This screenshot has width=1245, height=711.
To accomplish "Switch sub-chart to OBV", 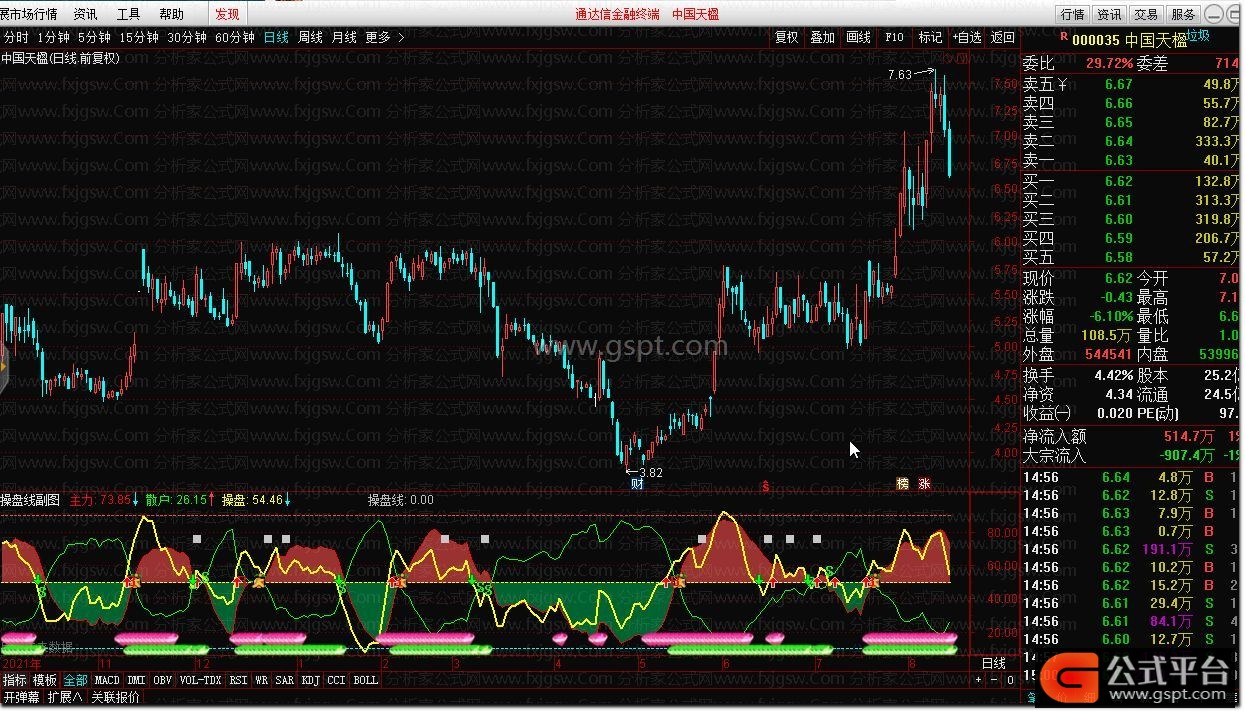I will point(163,680).
